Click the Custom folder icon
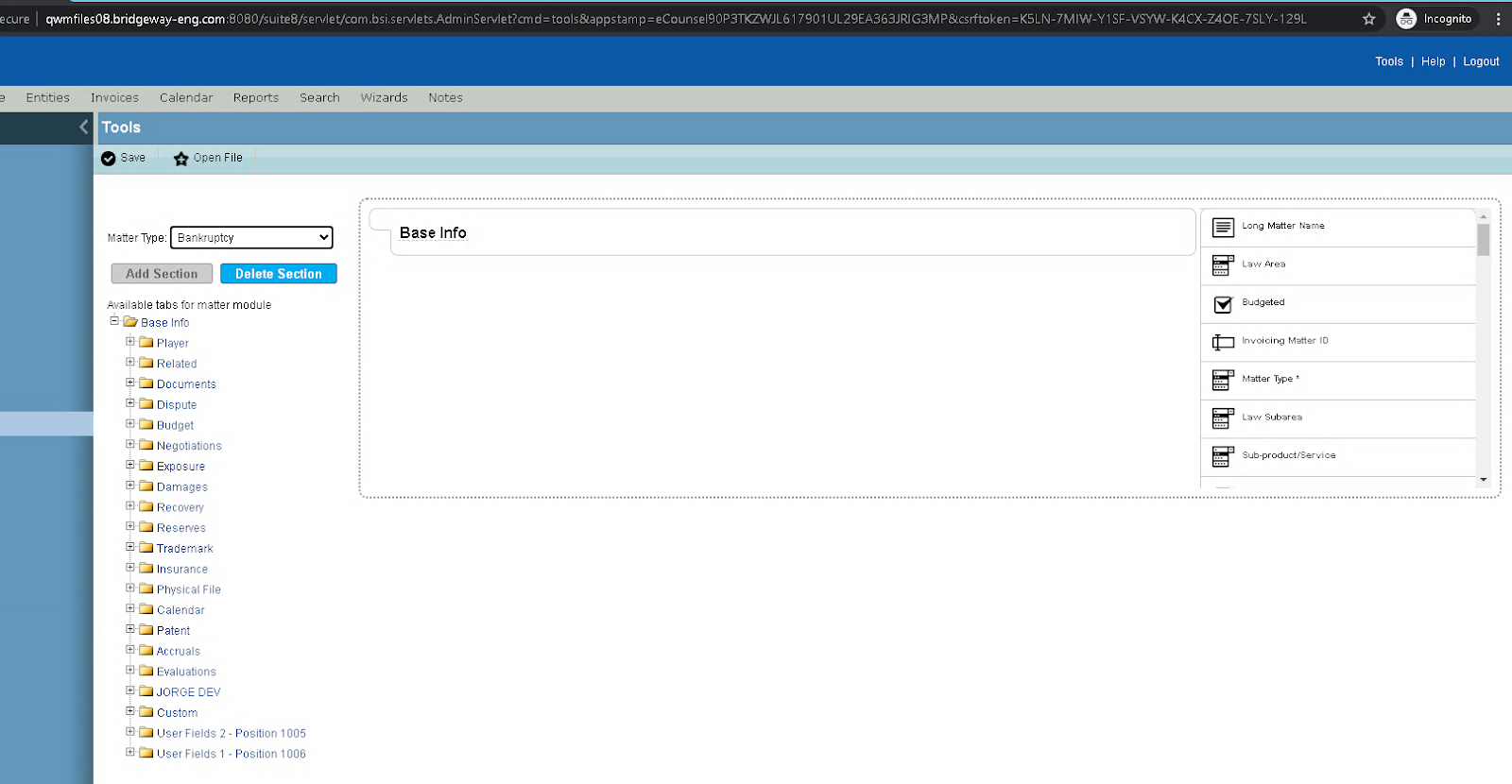This screenshot has width=1512, height=784. [x=146, y=712]
